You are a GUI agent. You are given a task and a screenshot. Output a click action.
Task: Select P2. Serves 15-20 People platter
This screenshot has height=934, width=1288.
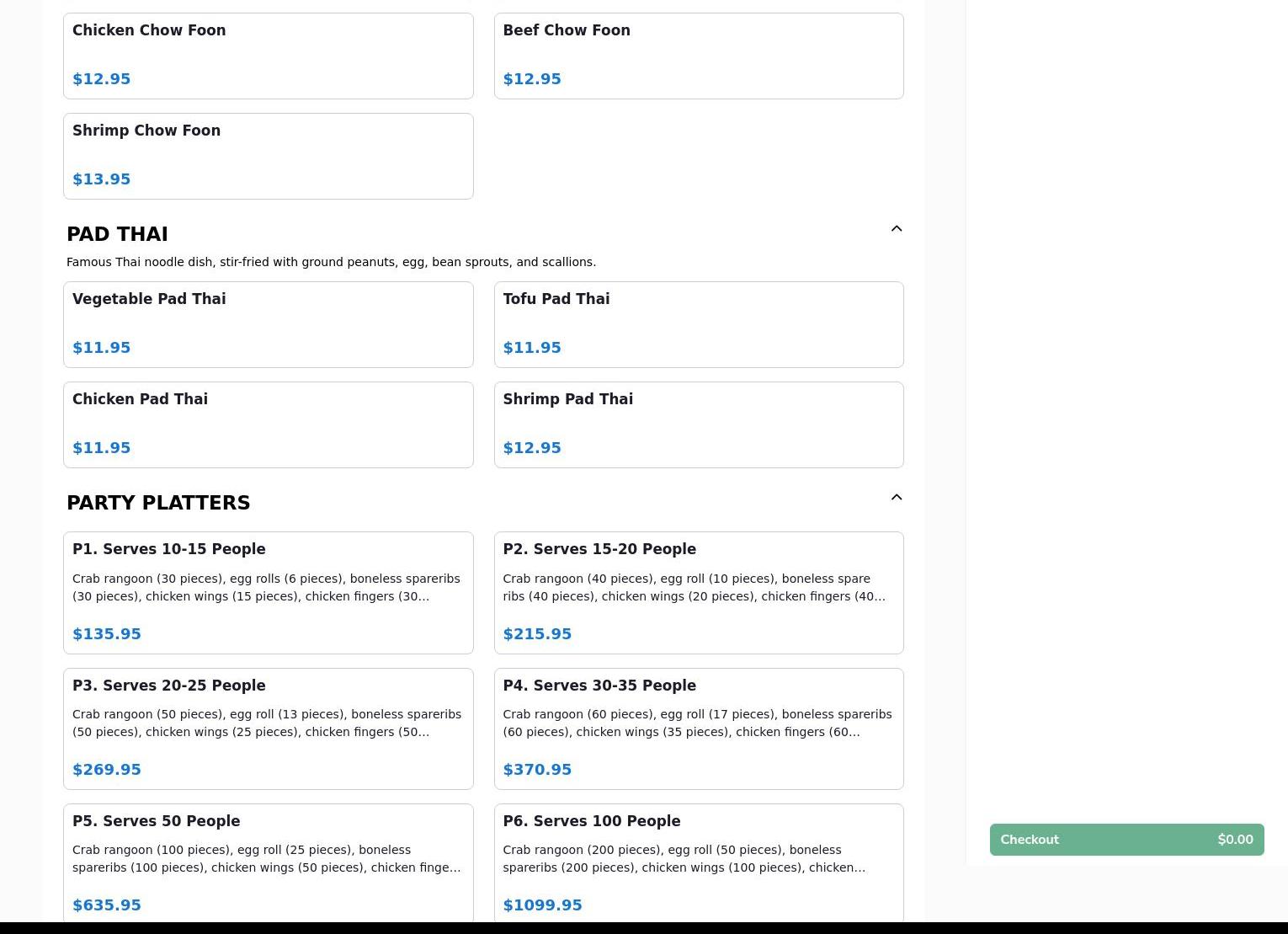point(699,593)
